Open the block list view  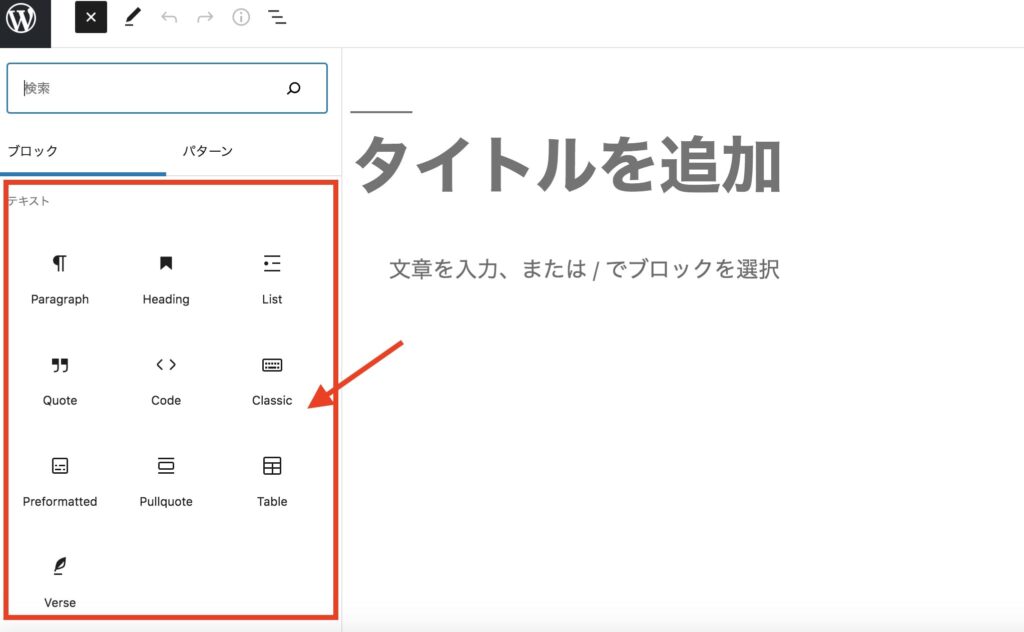(x=277, y=18)
